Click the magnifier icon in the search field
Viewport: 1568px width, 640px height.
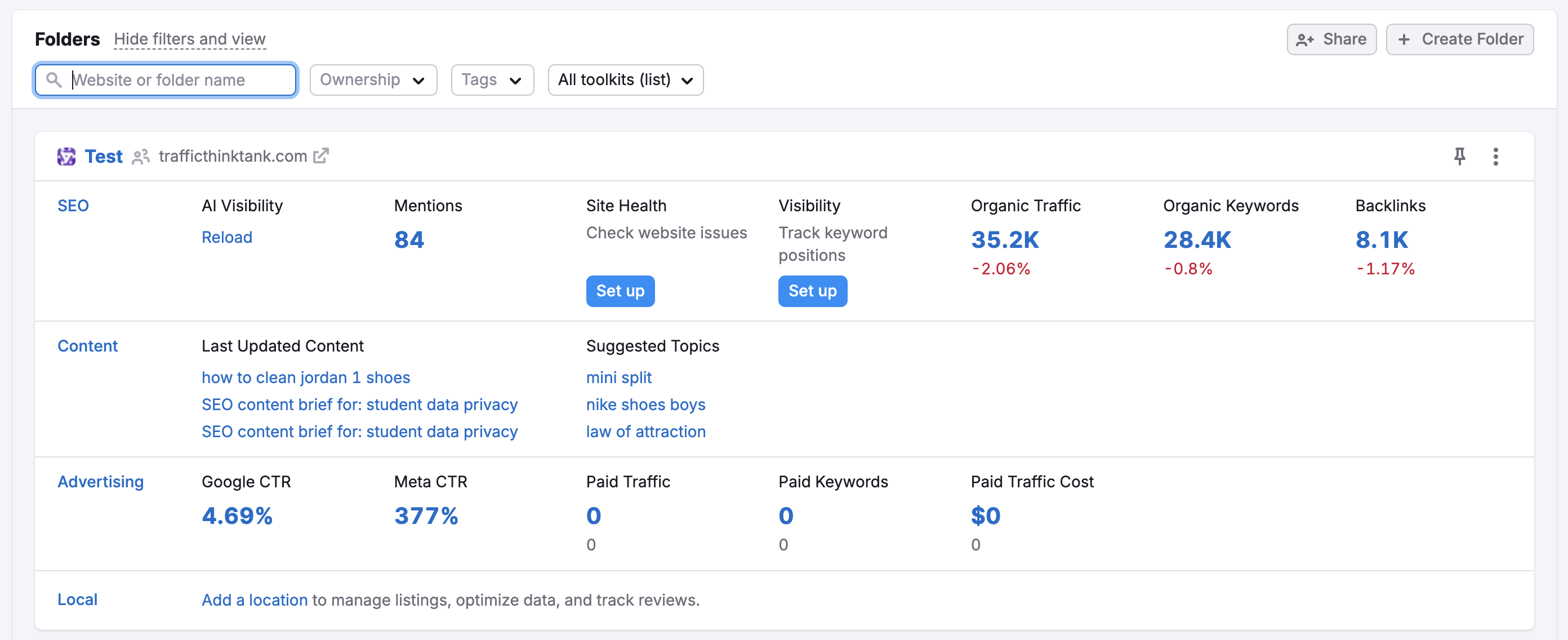pos(54,80)
